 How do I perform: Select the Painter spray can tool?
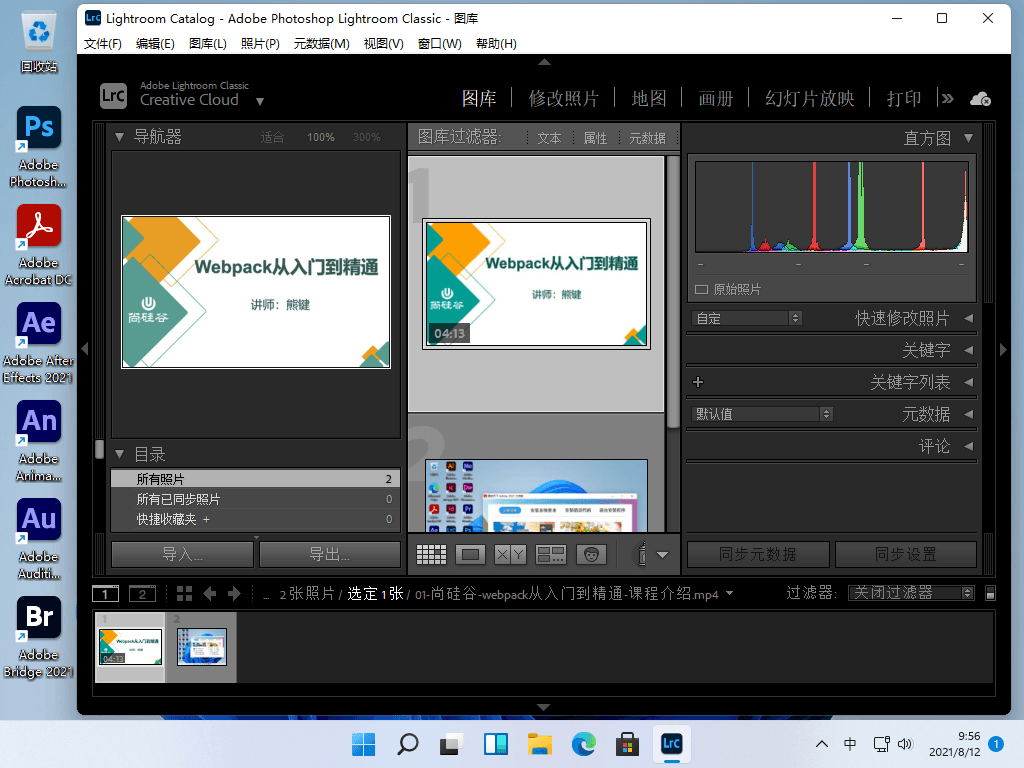pos(642,554)
